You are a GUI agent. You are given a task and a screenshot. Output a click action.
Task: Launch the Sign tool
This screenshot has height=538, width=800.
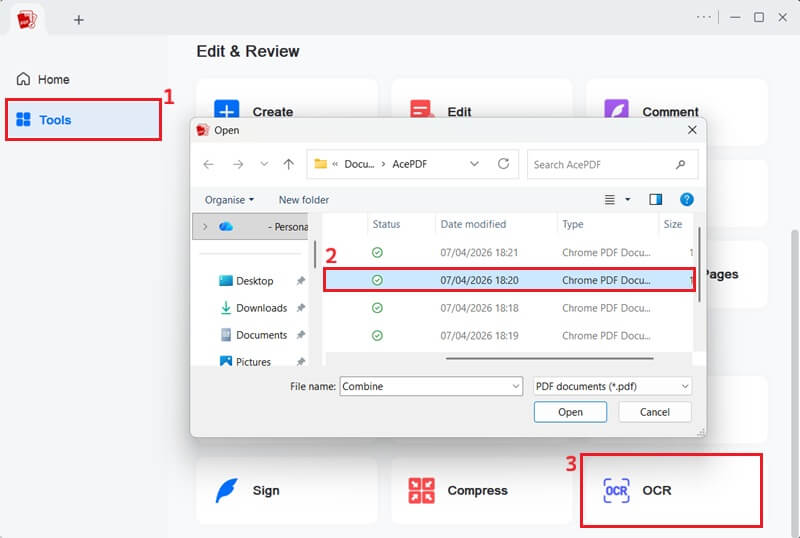coord(287,491)
